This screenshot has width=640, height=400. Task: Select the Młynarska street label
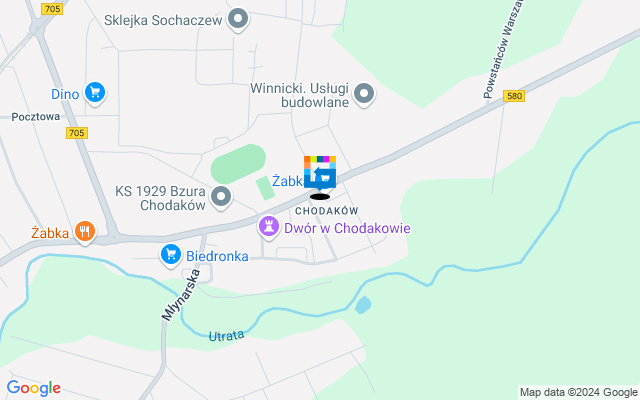[x=180, y=295]
